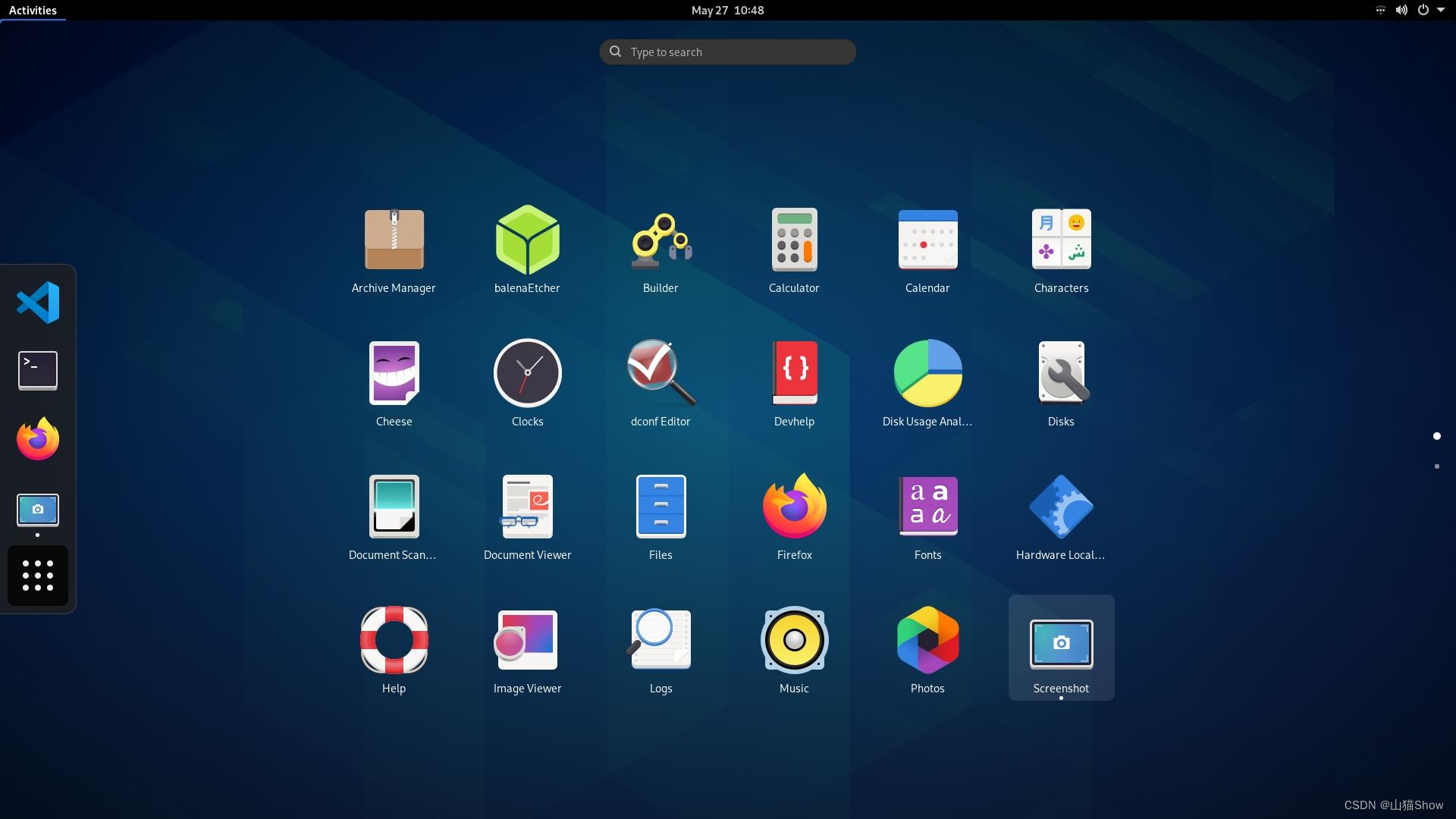The image size is (1456, 819).
Task: Open the Disks utility
Action: click(1061, 374)
